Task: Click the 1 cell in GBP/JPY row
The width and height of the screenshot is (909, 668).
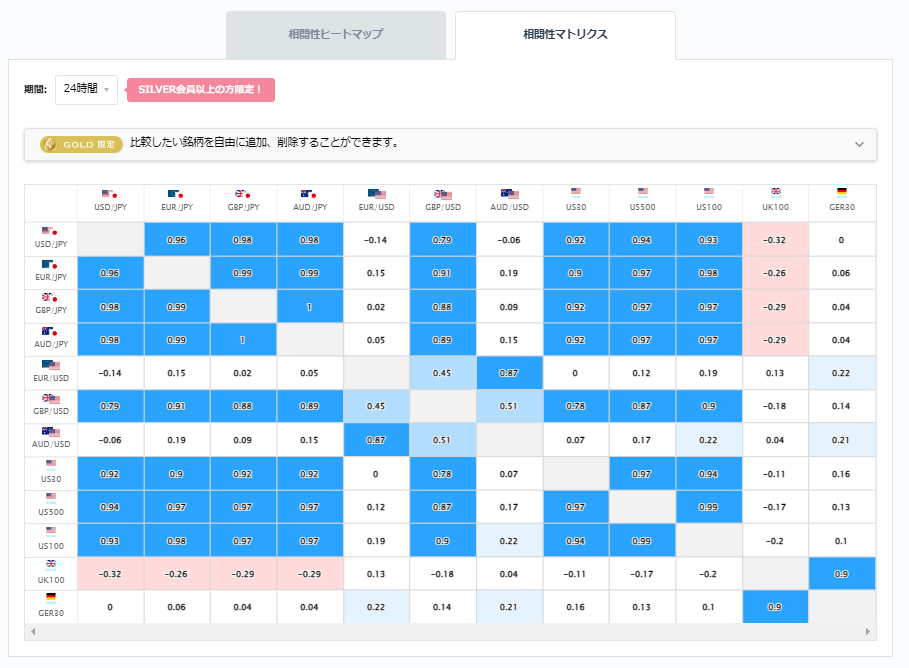Action: pos(310,307)
